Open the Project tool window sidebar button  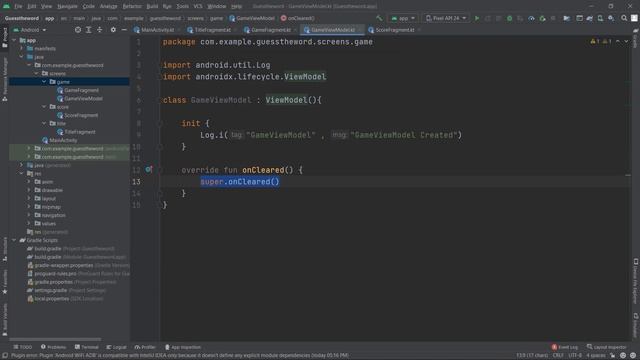[5, 38]
